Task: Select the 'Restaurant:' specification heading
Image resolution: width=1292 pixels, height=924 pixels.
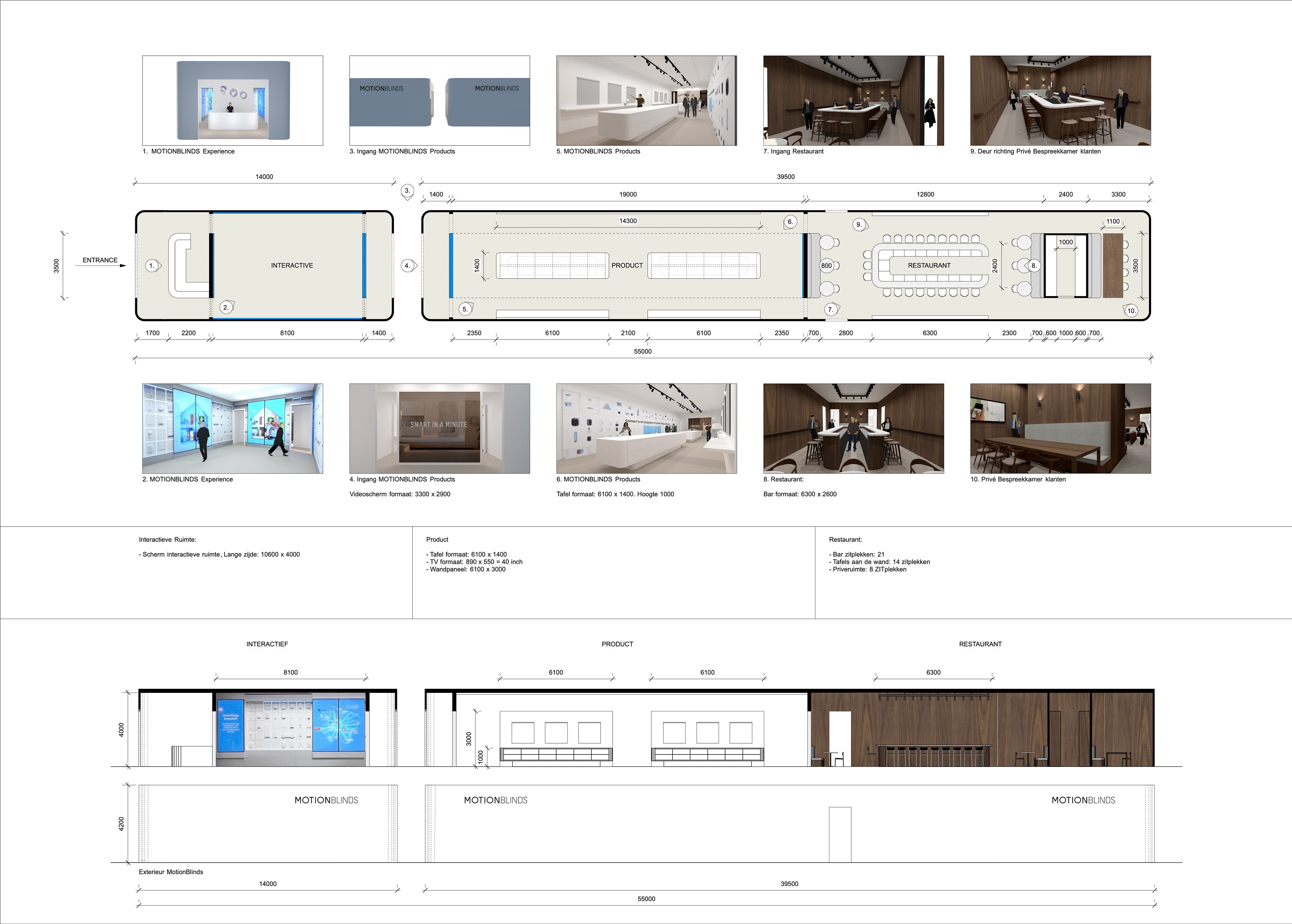Action: 846,539
